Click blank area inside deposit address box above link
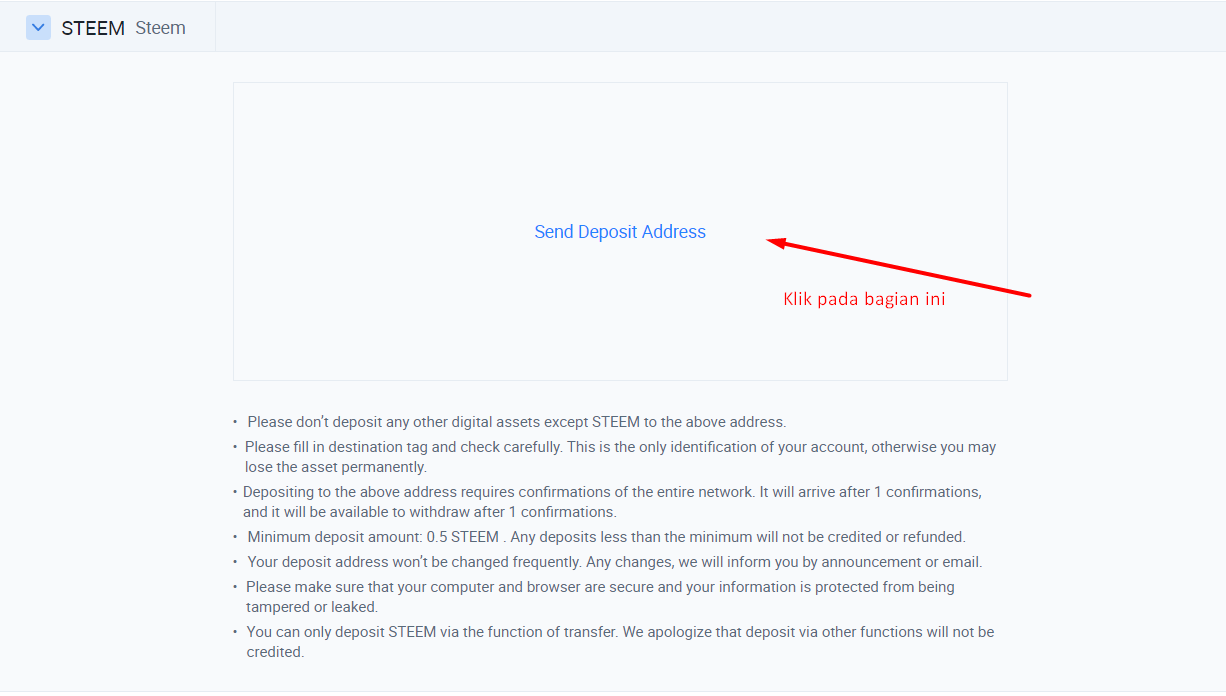1226x696 pixels. pos(620,150)
